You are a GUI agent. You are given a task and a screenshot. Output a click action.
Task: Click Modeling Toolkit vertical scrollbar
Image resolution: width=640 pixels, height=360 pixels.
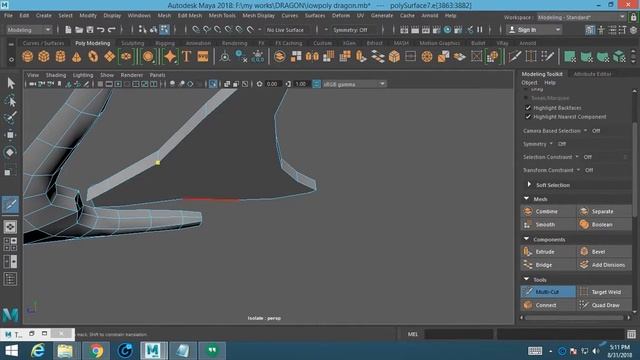[x=634, y=169]
